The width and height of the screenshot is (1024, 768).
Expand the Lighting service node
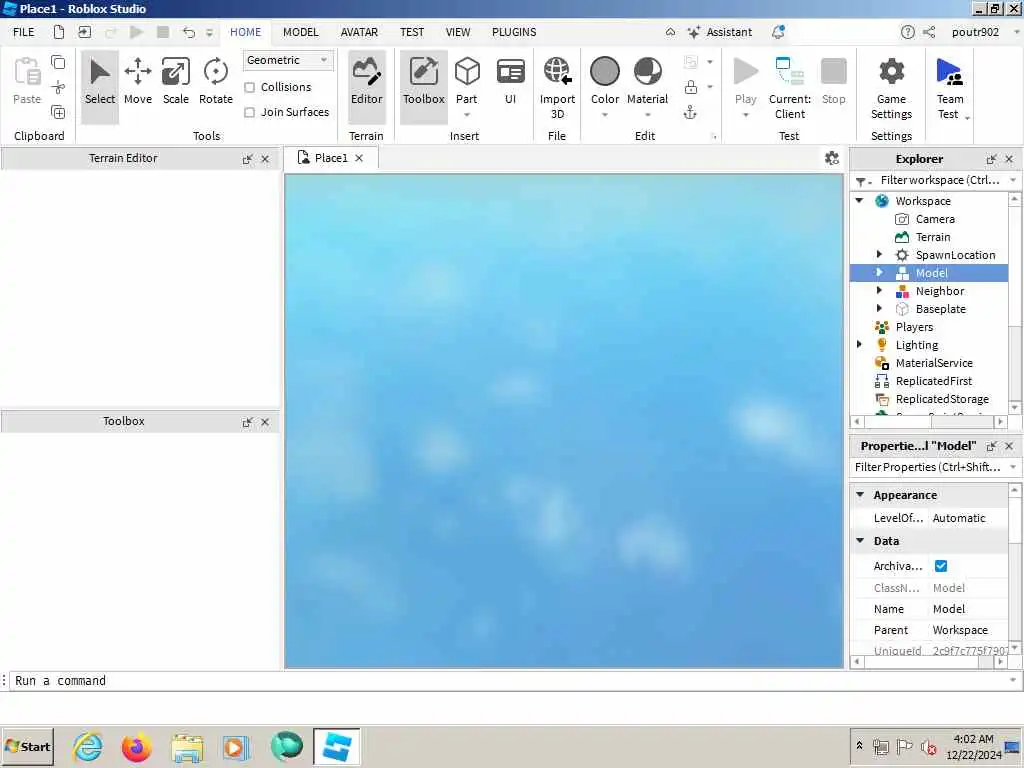tap(859, 344)
